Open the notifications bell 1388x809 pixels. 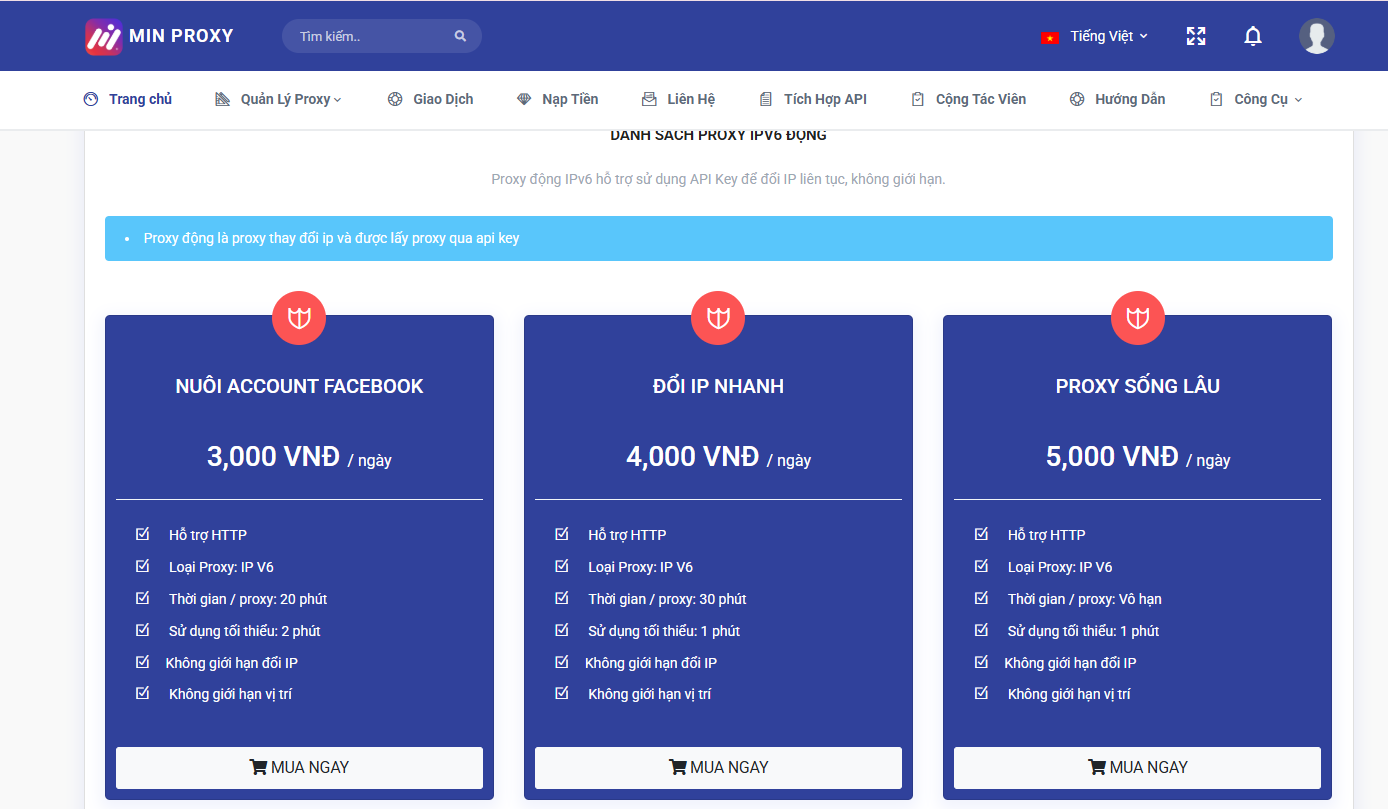pyautogui.click(x=1252, y=36)
